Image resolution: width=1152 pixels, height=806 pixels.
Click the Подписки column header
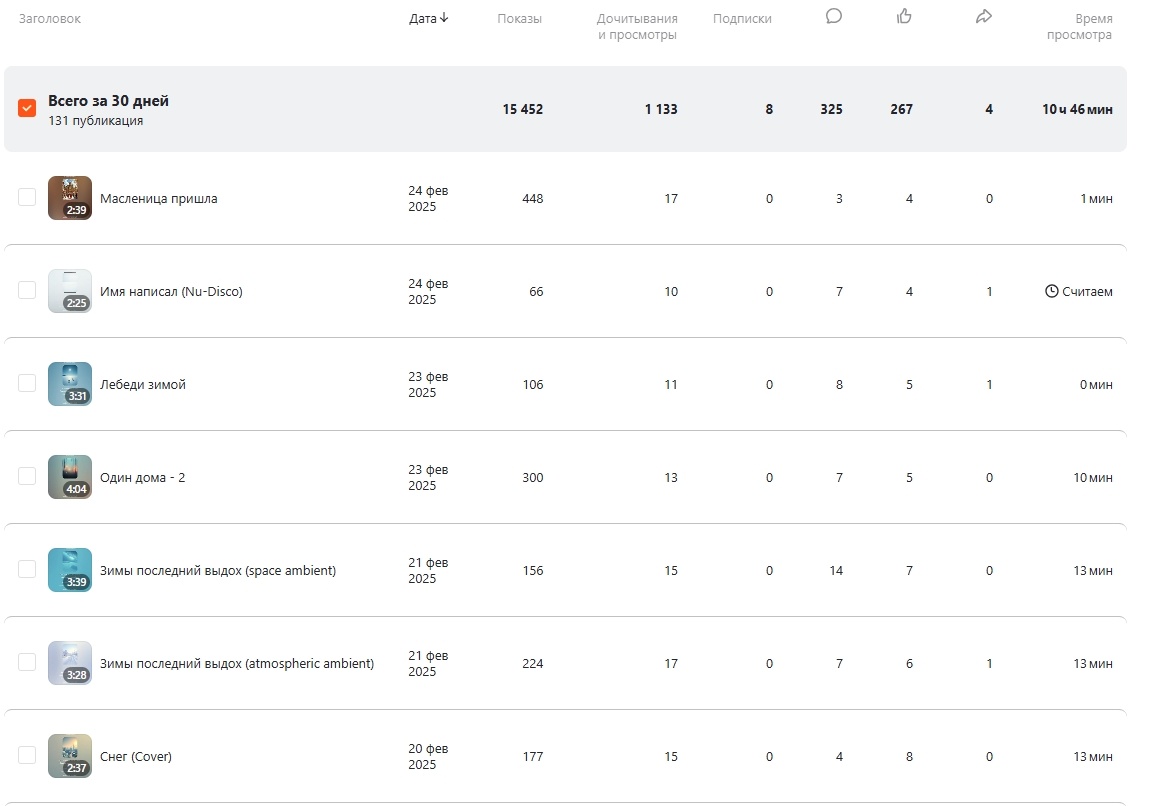tap(742, 19)
